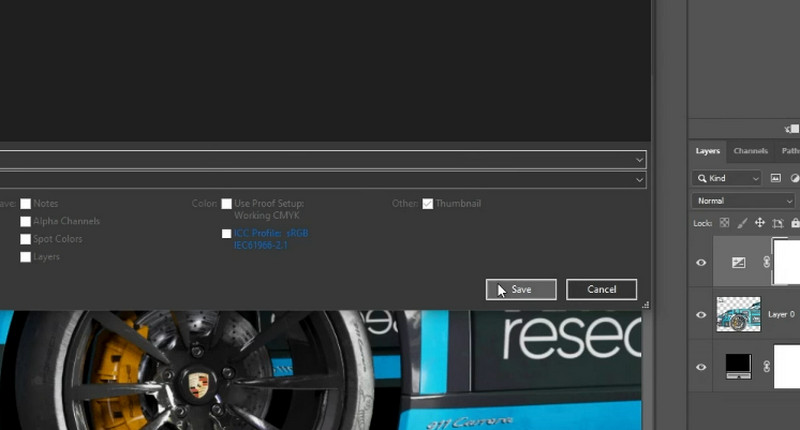The height and width of the screenshot is (430, 800).
Task: Click the Save button in the dialog
Action: pos(521,289)
